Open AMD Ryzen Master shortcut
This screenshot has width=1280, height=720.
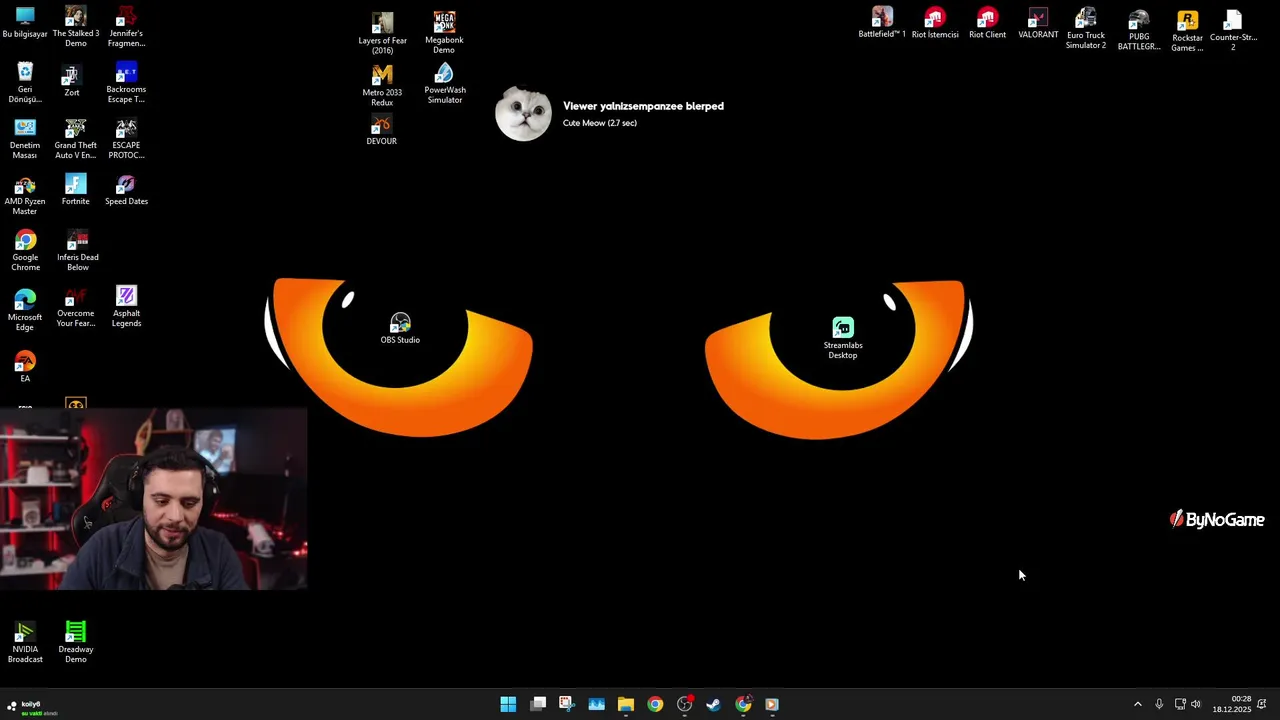(x=25, y=195)
